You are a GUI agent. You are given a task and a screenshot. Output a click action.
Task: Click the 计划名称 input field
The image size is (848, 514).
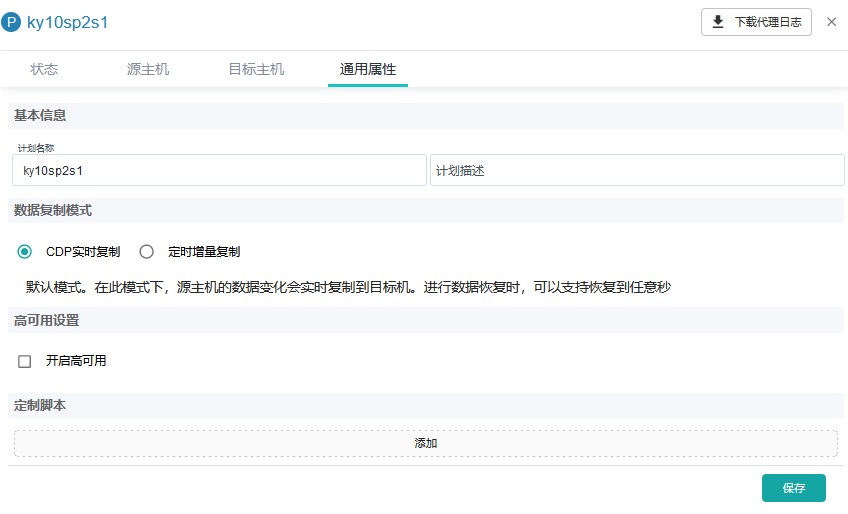pos(220,171)
